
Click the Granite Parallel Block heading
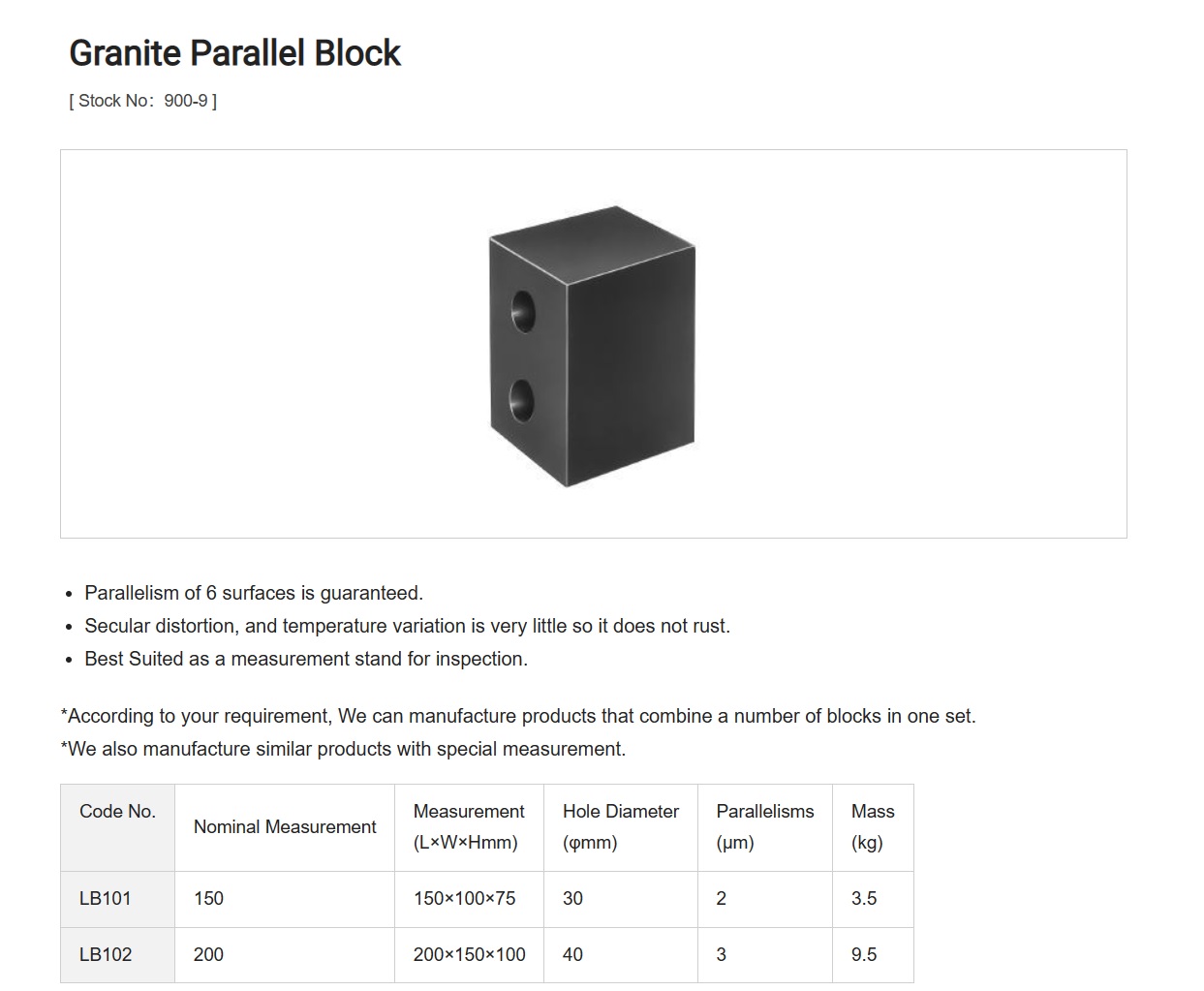[x=234, y=53]
